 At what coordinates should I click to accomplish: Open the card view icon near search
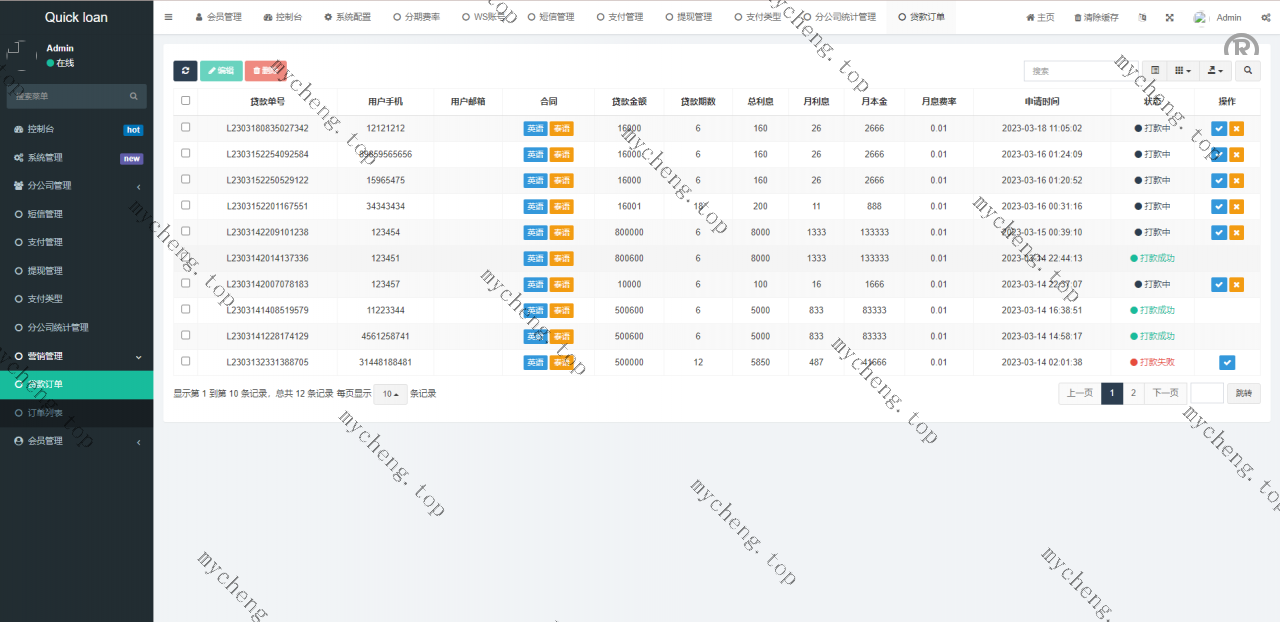point(1155,70)
